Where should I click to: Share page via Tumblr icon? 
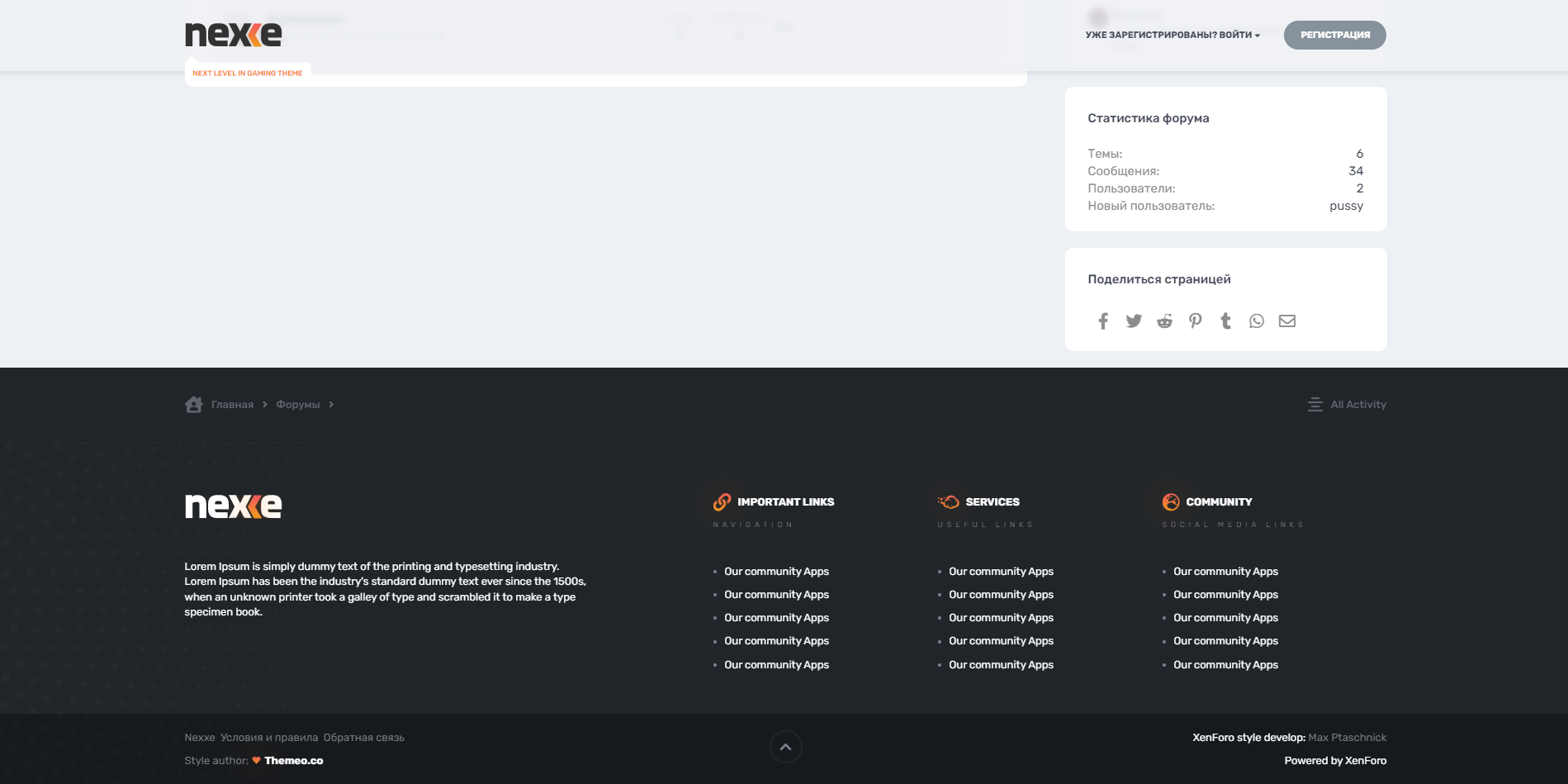1226,321
